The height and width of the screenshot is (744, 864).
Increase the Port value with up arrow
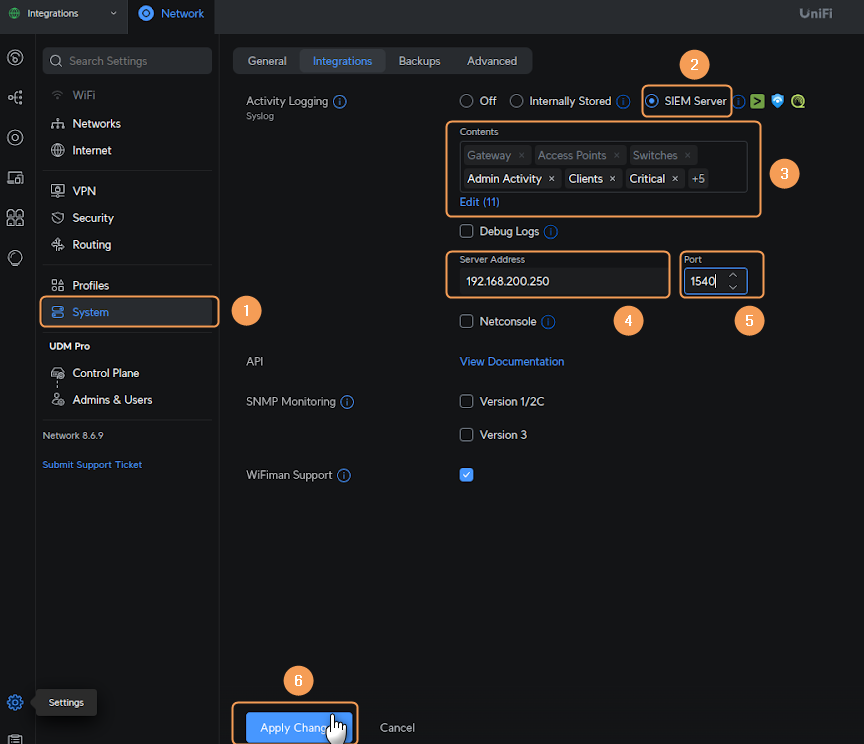pos(733,275)
